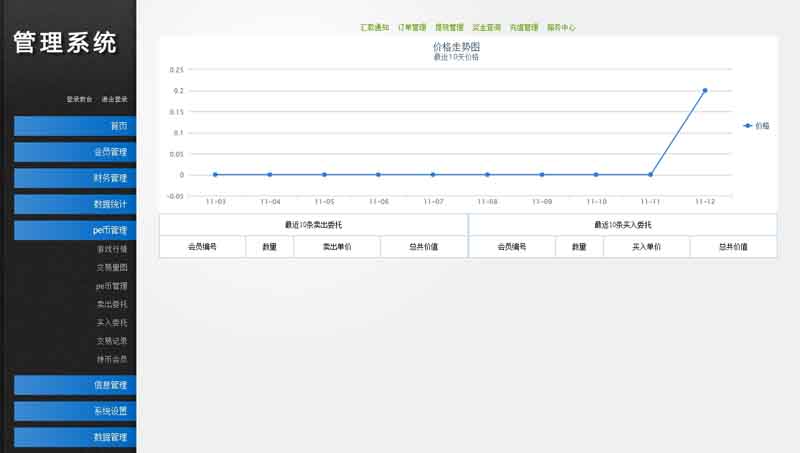Screen dimensions: 800x453
Task: Go to 首页 in the sidebar
Action: (75, 126)
